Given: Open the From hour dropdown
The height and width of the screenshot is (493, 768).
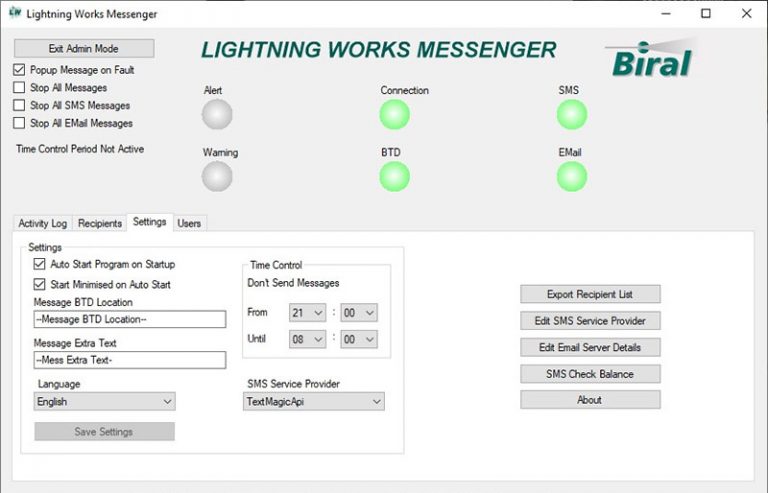Looking at the screenshot, I should (307, 313).
